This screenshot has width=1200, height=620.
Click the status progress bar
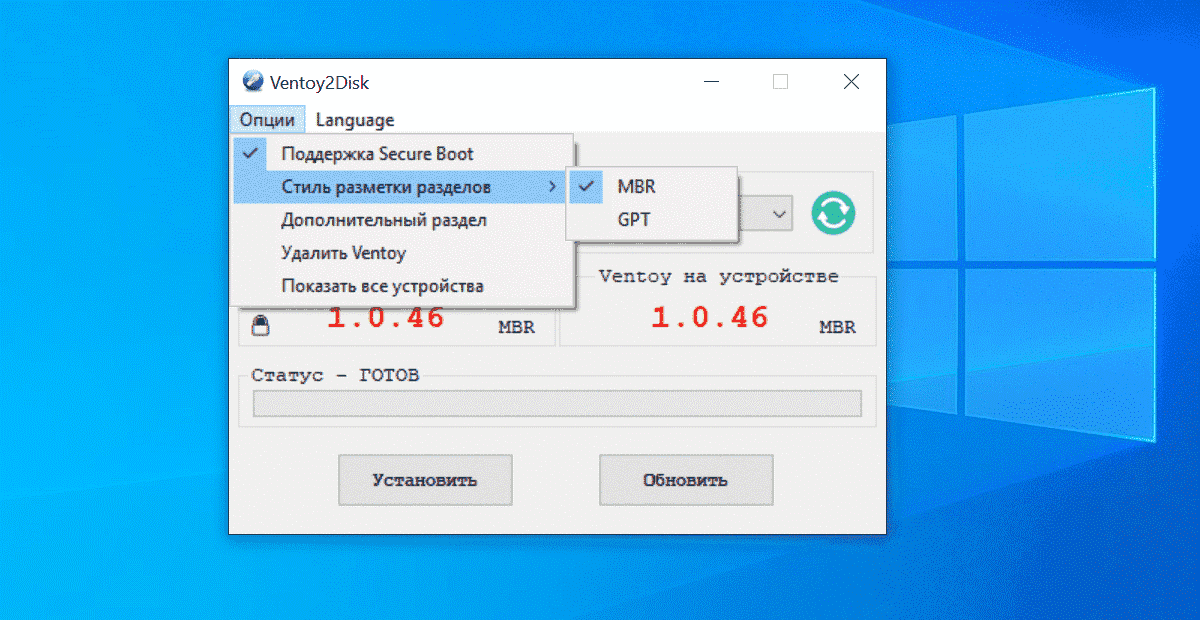[x=556, y=403]
